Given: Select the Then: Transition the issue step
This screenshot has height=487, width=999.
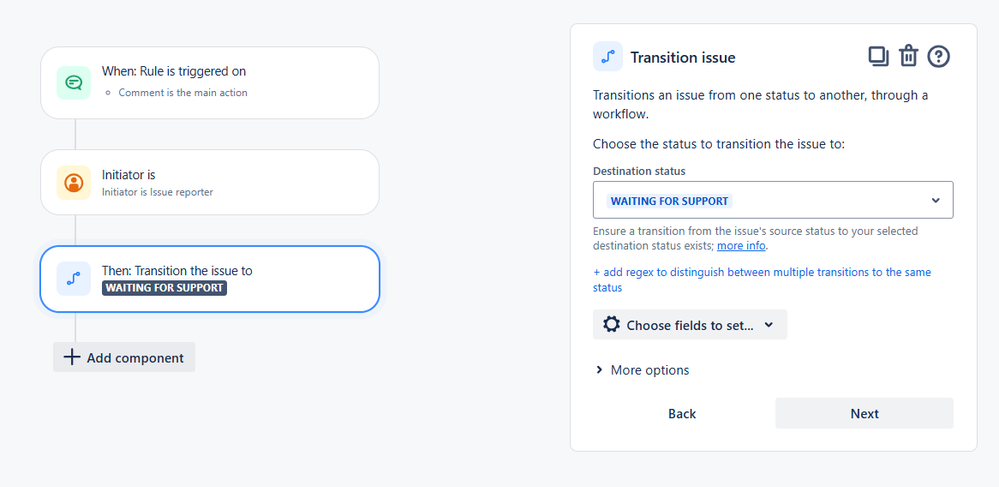Looking at the screenshot, I should tap(210, 279).
